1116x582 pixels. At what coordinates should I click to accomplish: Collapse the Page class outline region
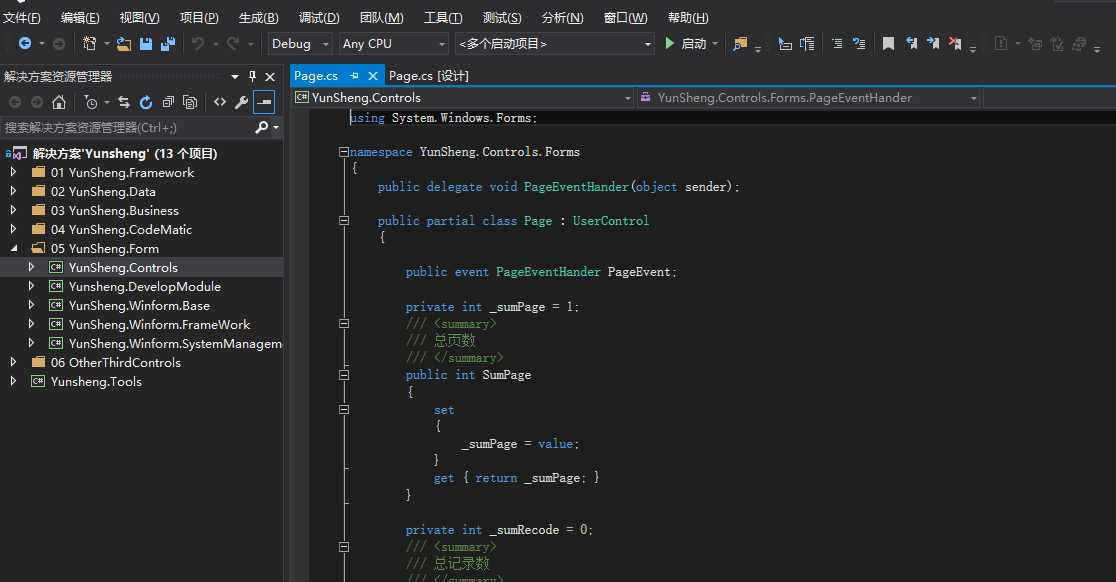click(344, 221)
